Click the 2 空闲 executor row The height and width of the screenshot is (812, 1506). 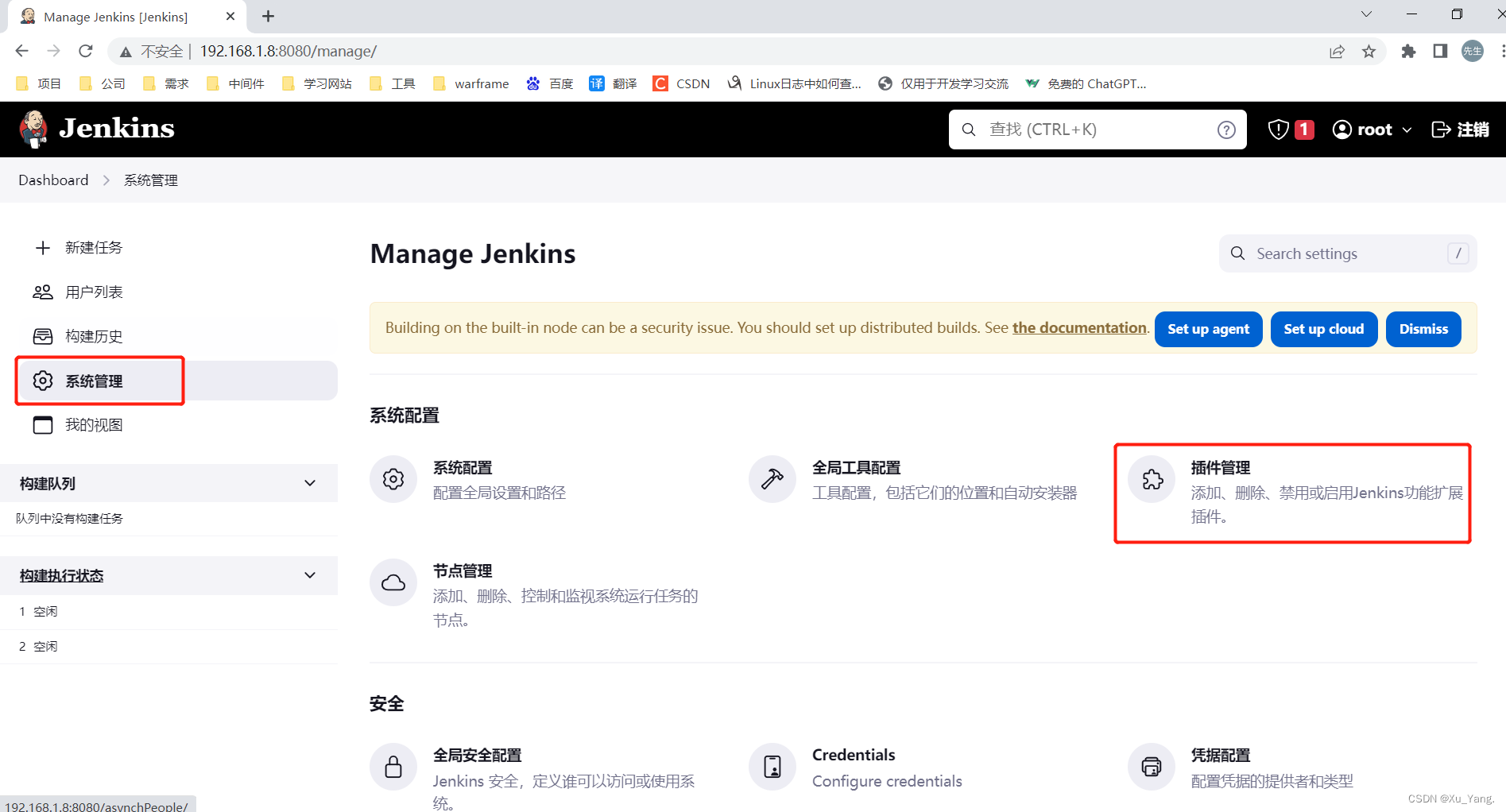[168, 646]
